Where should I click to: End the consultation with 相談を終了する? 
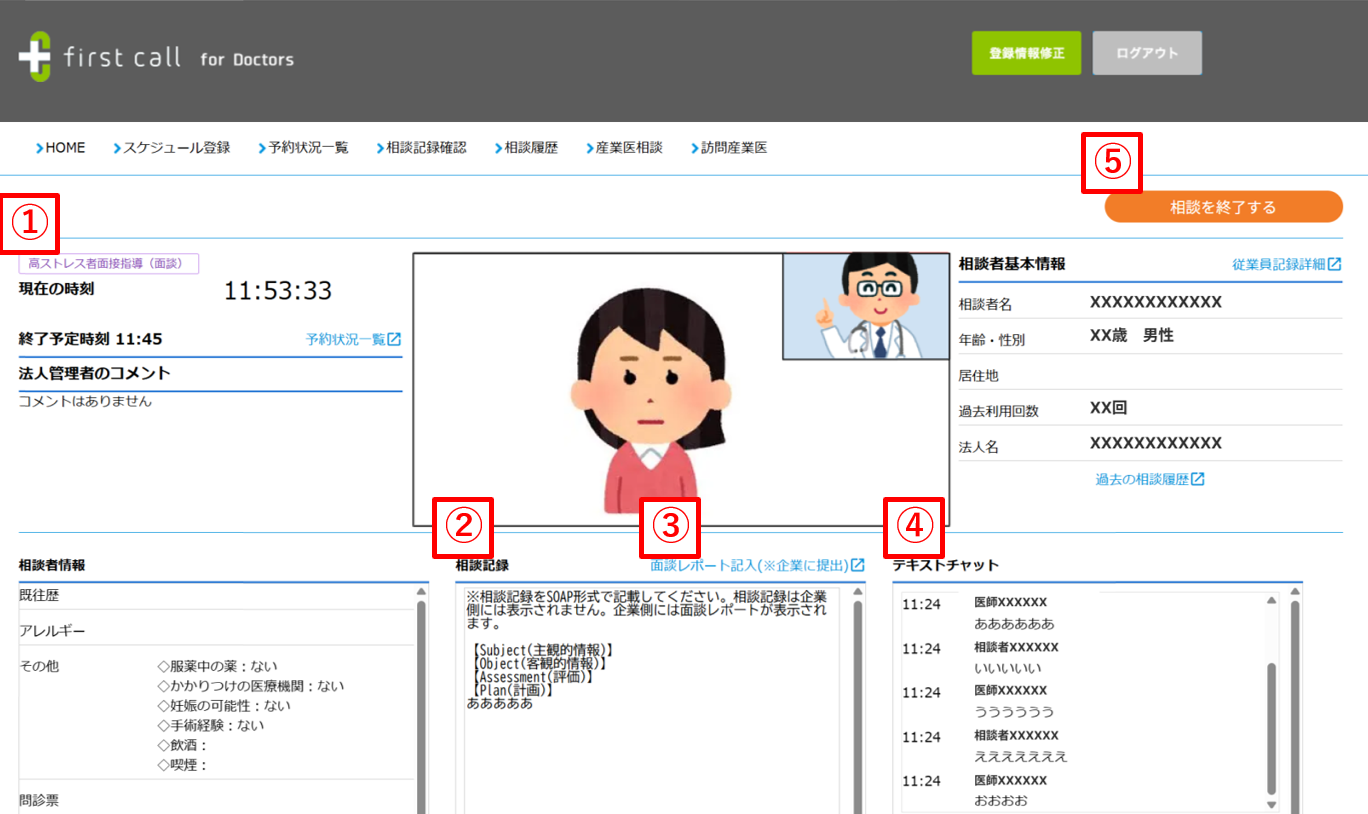(x=1223, y=207)
